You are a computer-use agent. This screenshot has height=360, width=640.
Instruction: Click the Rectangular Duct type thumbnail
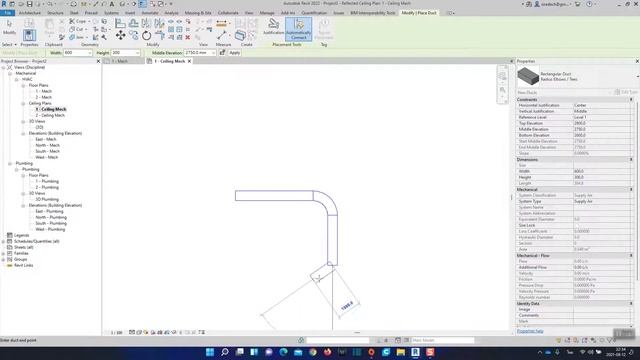coord(528,76)
